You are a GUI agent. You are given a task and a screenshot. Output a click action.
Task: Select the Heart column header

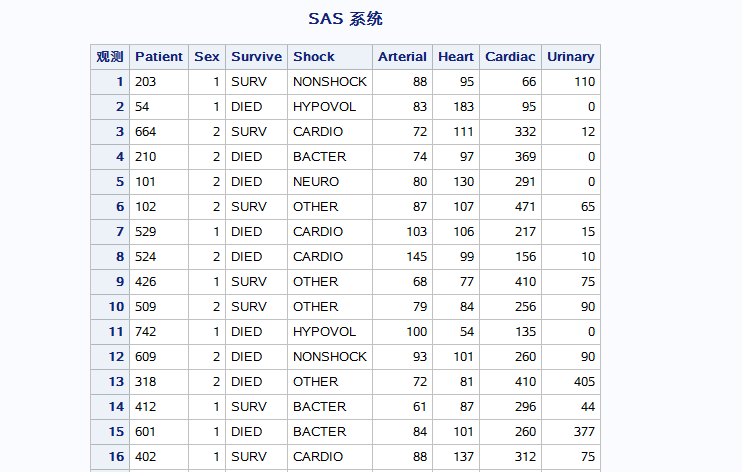pyautogui.click(x=456, y=57)
